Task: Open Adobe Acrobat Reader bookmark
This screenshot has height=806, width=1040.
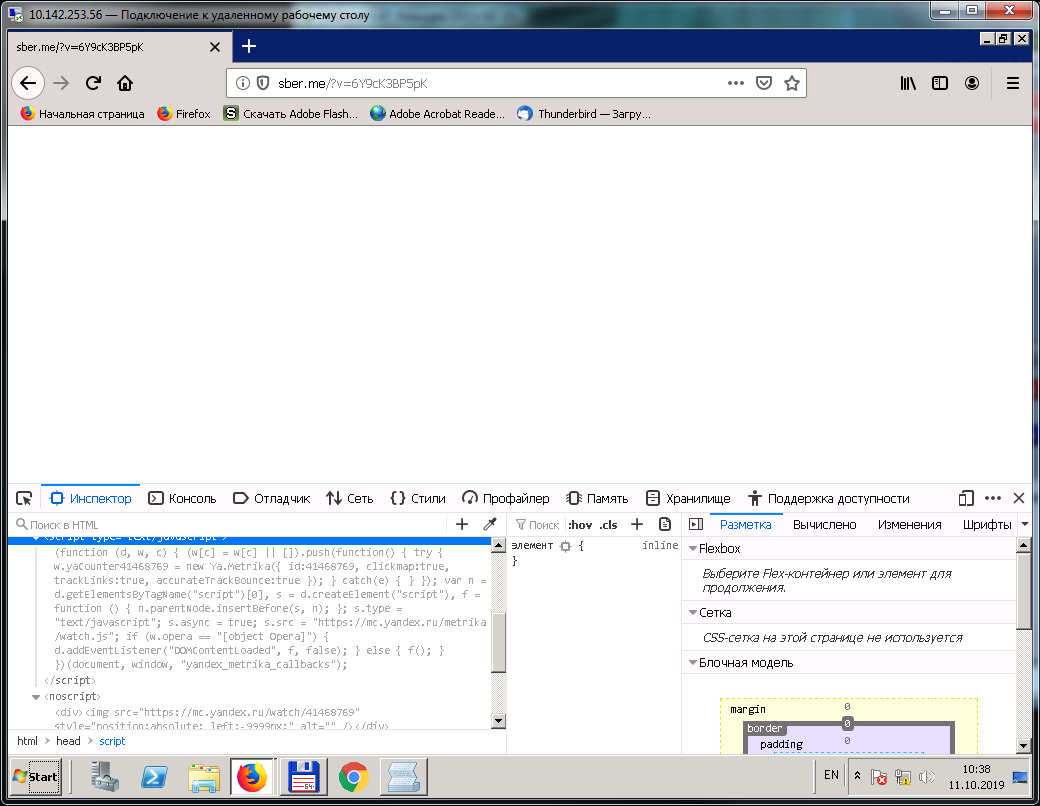Action: click(x=438, y=113)
